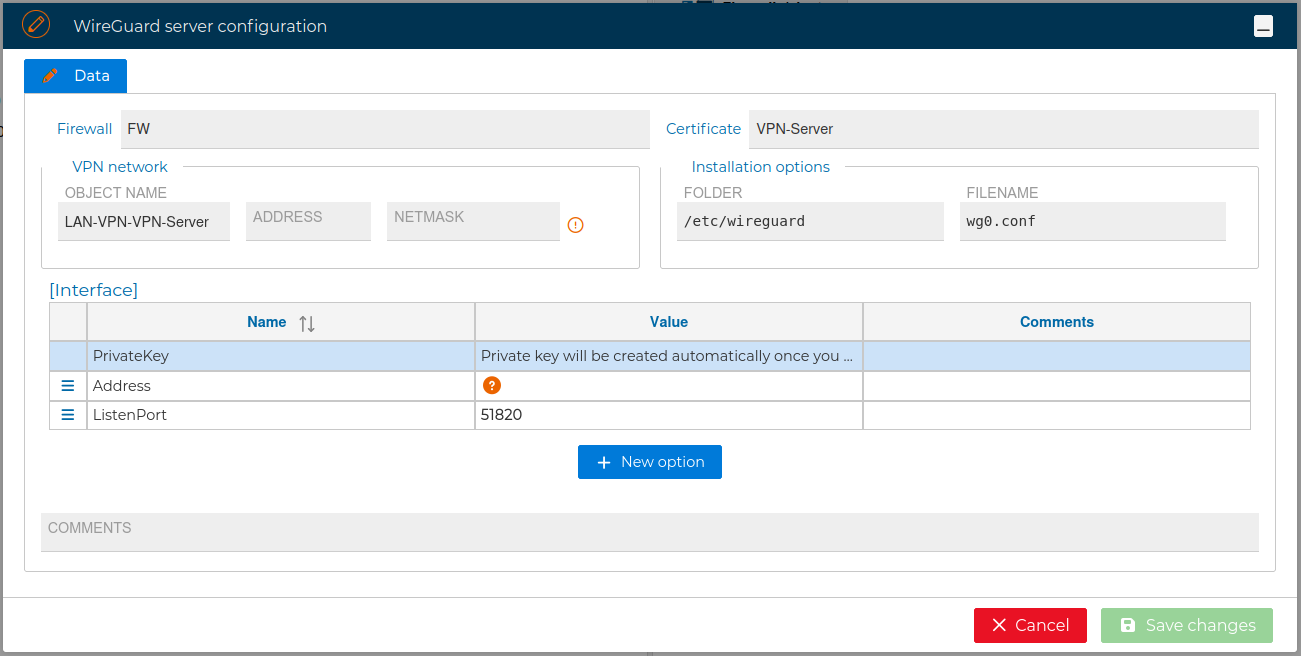The width and height of the screenshot is (1301, 656).
Task: Add a New option to Interface
Action: [x=649, y=462]
